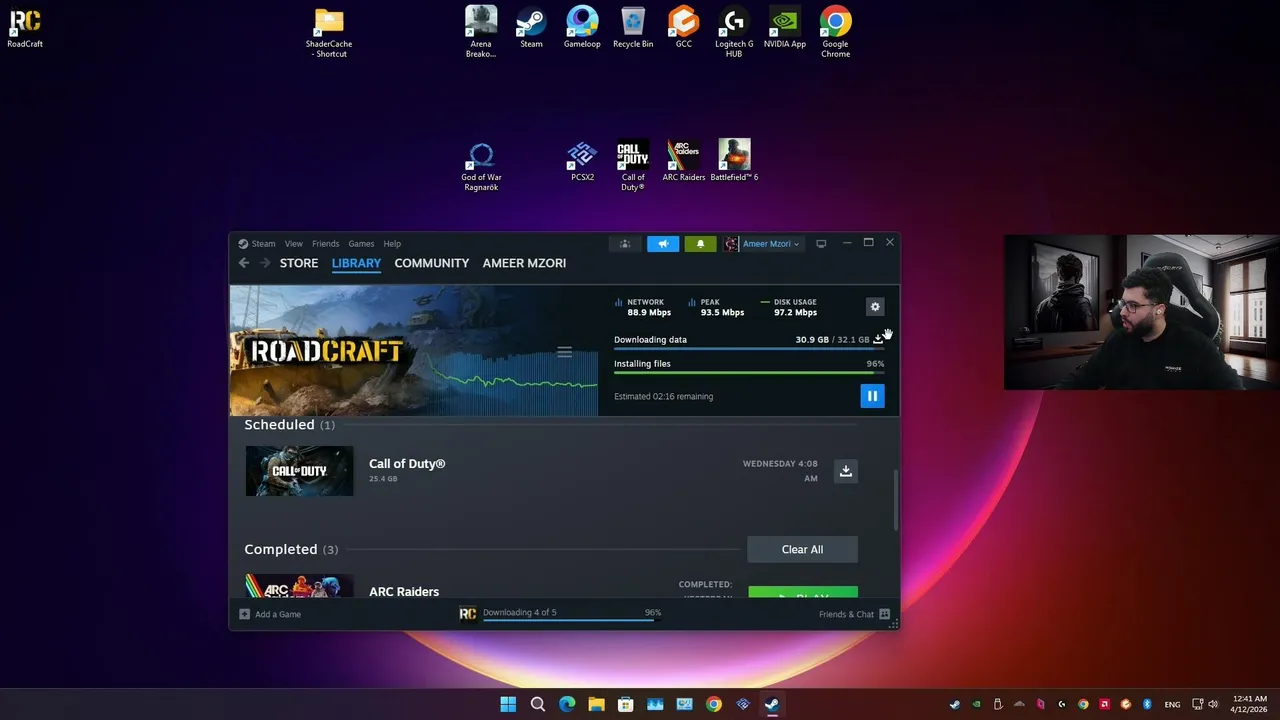
Task: Open the PCSX2 emulator icon
Action: (x=582, y=161)
